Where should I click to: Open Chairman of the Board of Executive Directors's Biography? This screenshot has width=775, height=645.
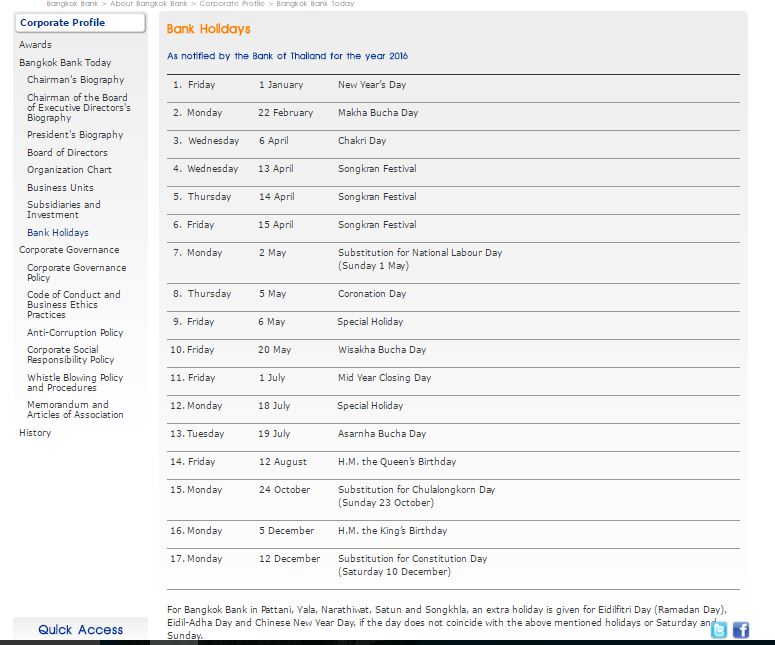point(79,107)
